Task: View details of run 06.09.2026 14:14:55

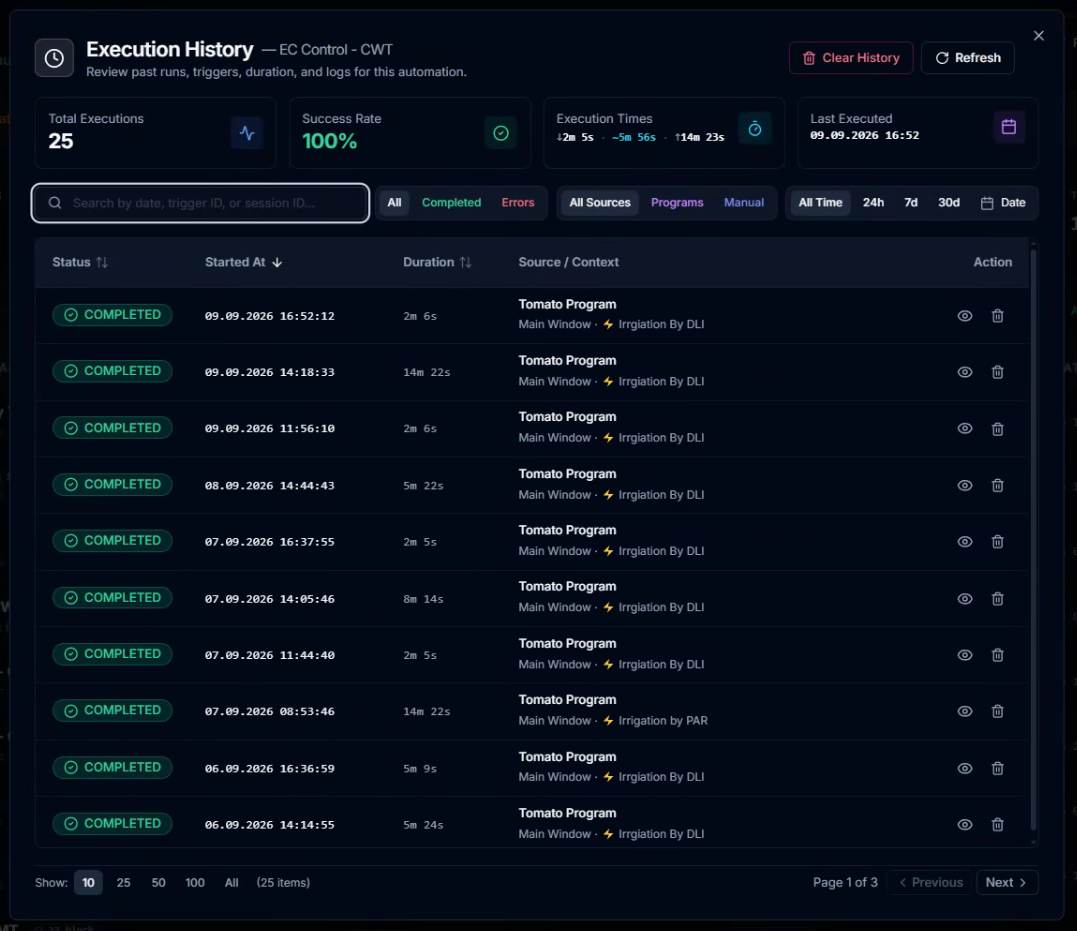Action: [x=965, y=825]
